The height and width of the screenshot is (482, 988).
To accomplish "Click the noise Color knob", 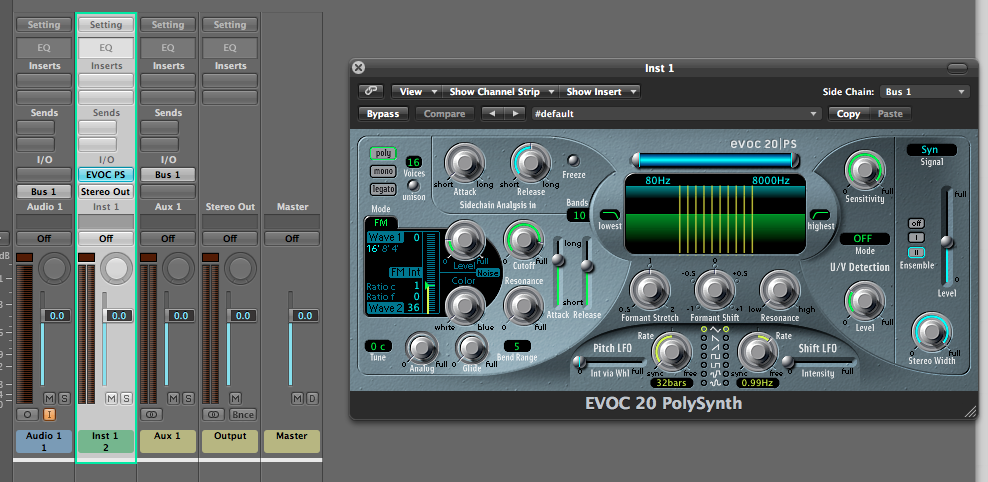I will coord(465,306).
